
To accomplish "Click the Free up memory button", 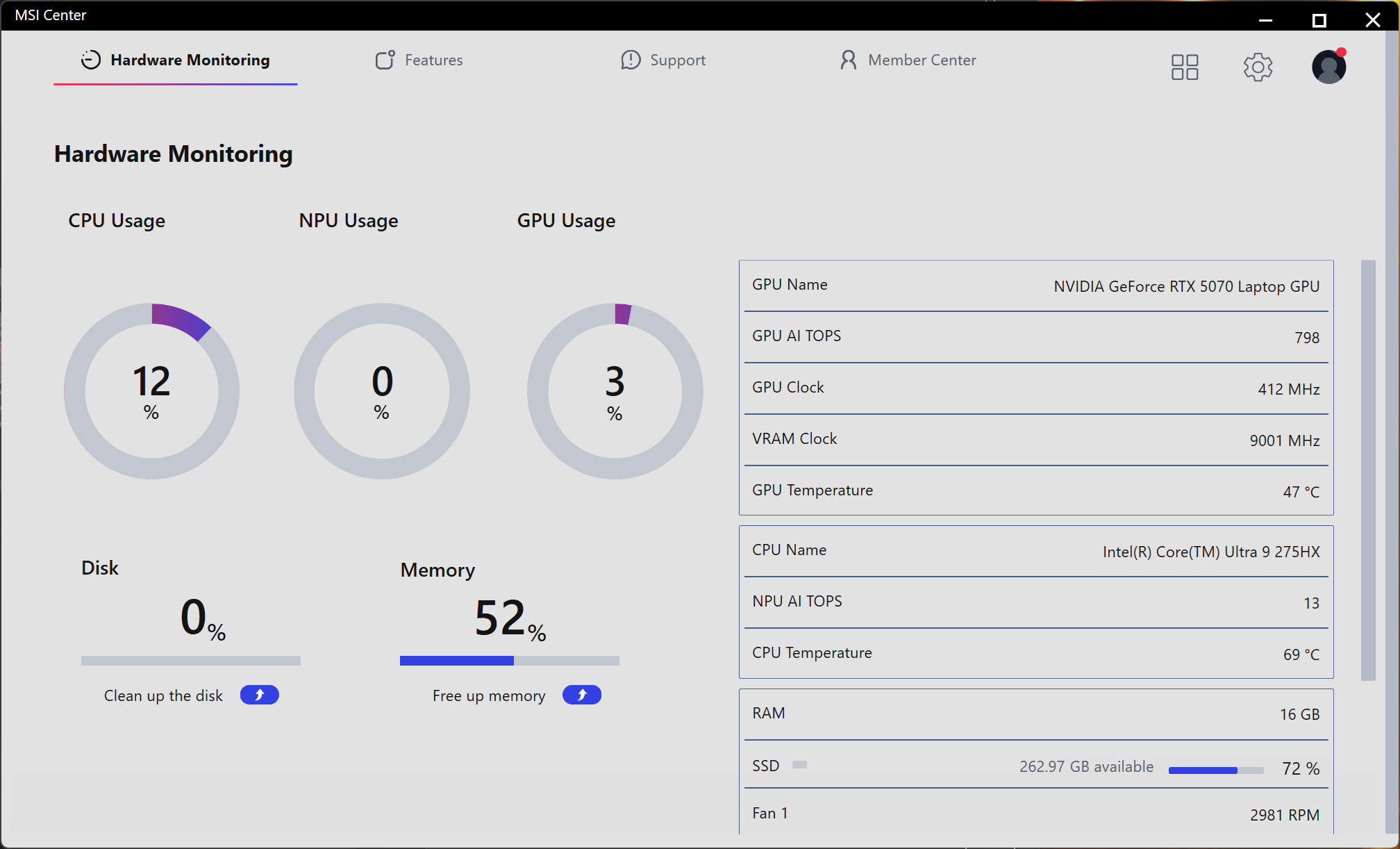I will click(x=581, y=695).
